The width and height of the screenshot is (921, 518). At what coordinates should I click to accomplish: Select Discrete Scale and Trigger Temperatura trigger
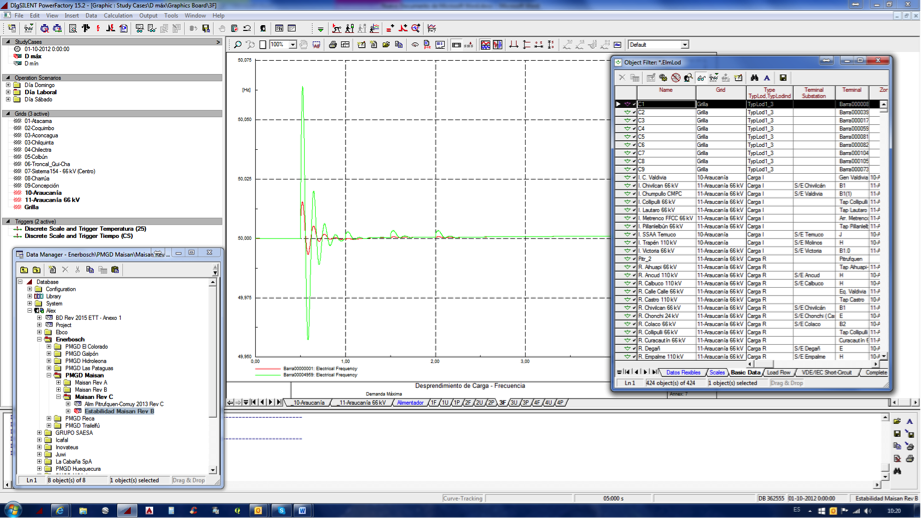point(85,229)
